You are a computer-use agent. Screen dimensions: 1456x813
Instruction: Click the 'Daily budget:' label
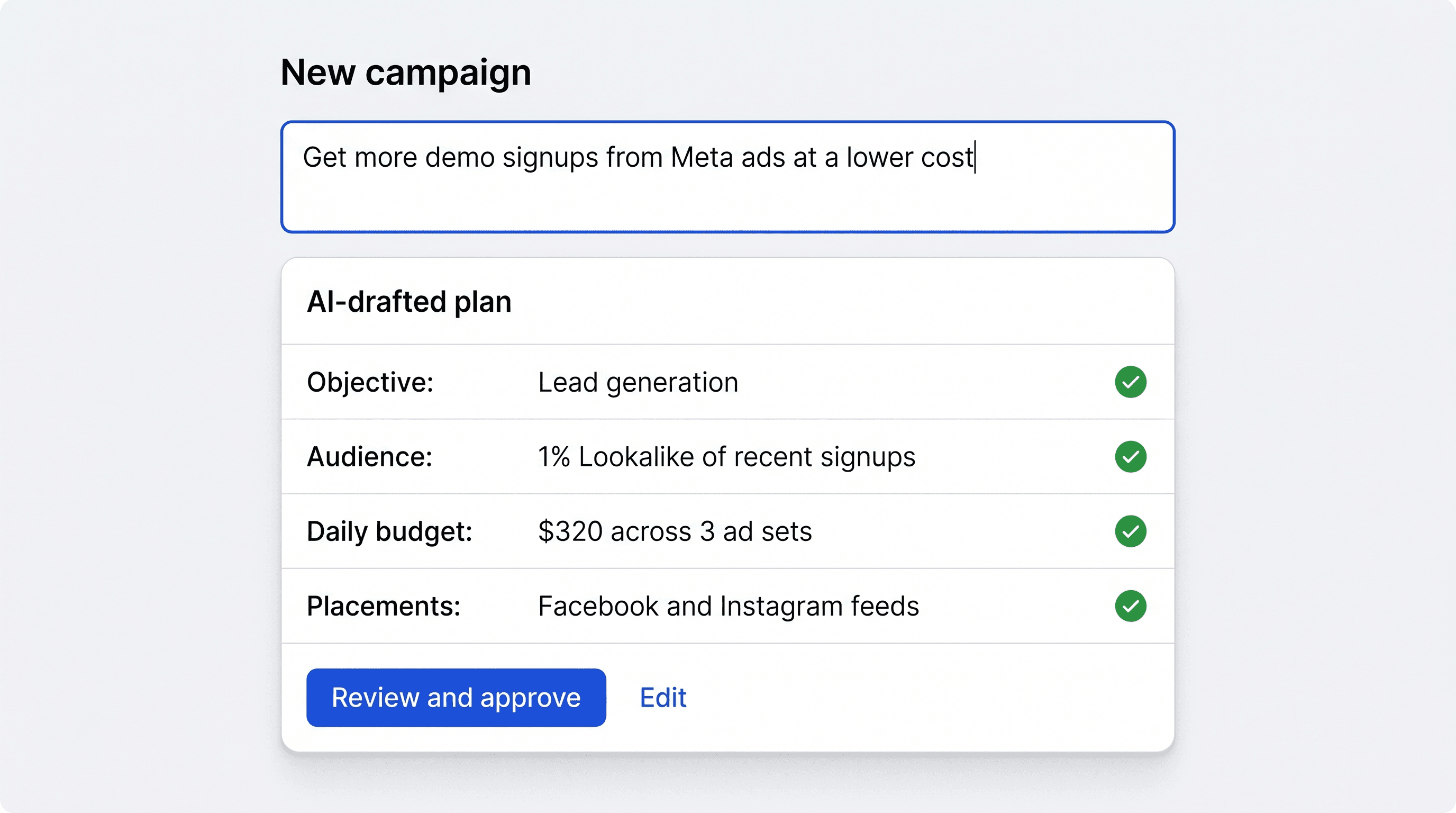point(389,531)
